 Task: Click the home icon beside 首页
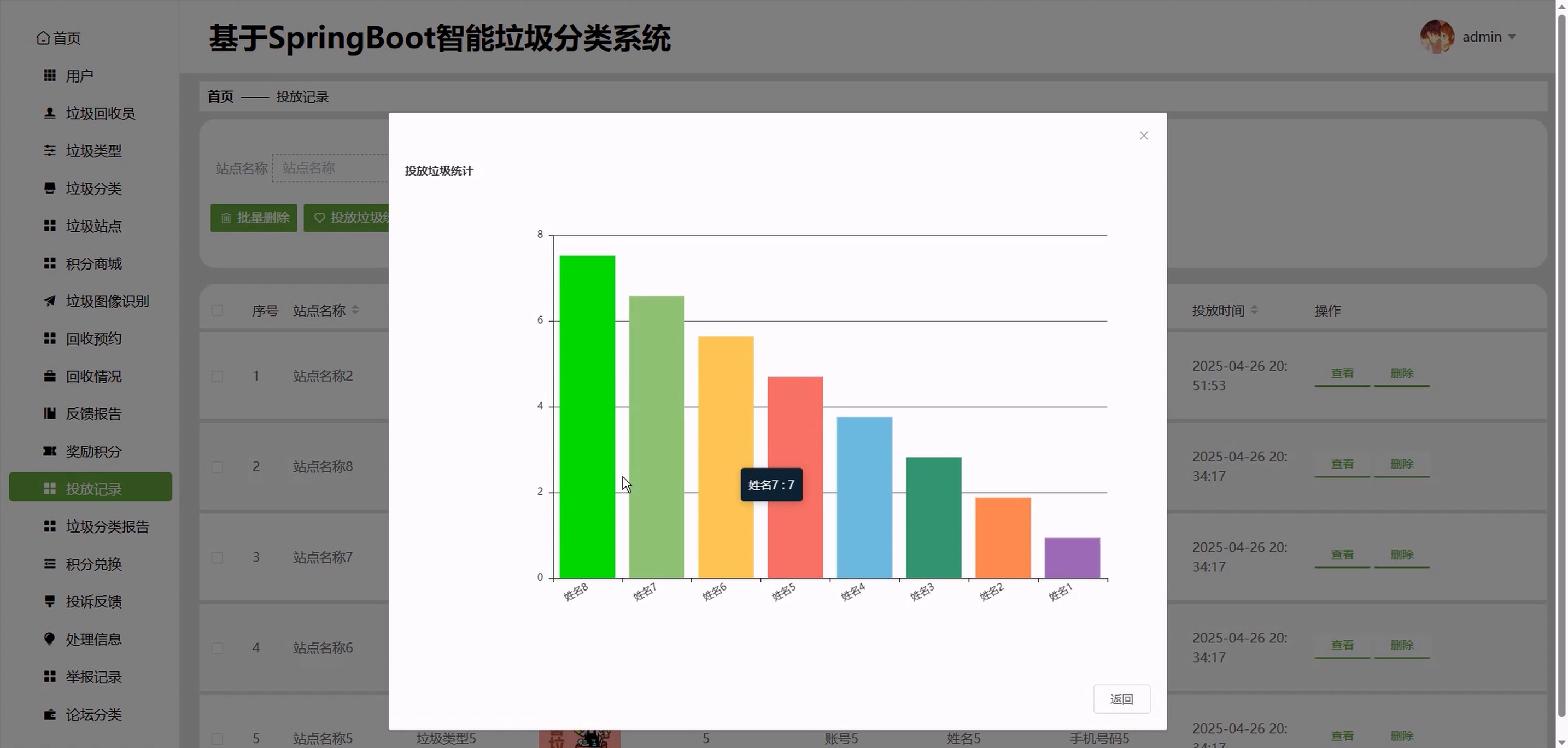point(43,38)
